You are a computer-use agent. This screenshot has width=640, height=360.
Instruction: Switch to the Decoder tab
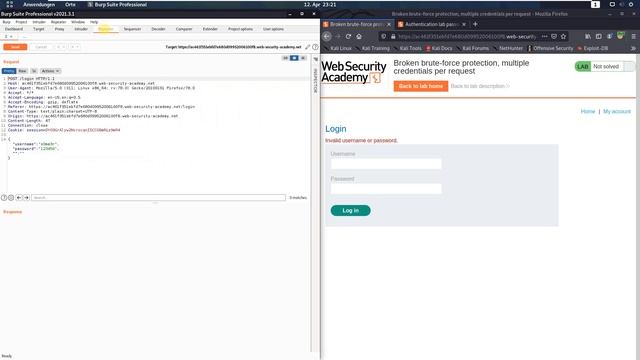[158, 29]
